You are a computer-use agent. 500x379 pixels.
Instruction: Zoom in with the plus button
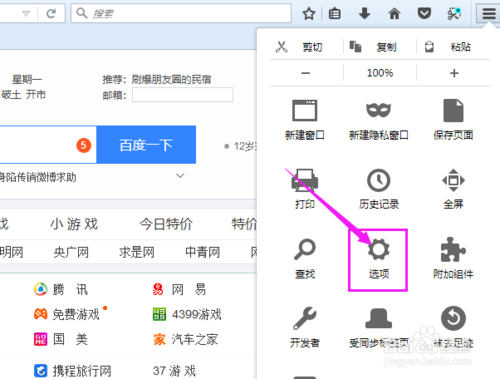454,73
